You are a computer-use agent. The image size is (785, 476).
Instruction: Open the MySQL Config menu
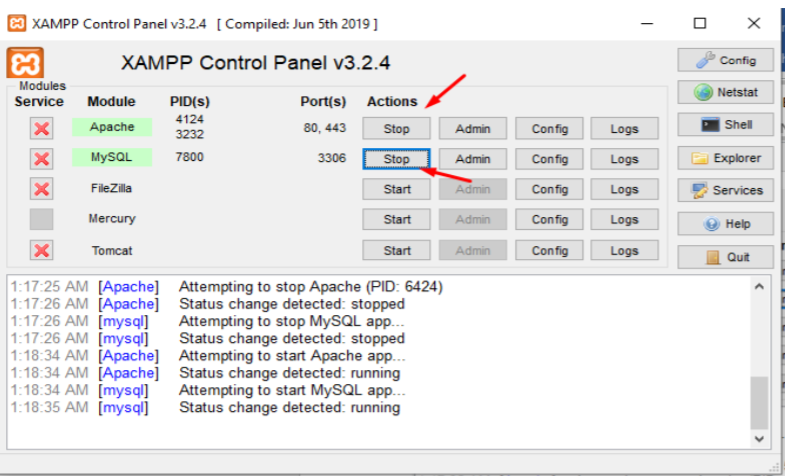(549, 159)
